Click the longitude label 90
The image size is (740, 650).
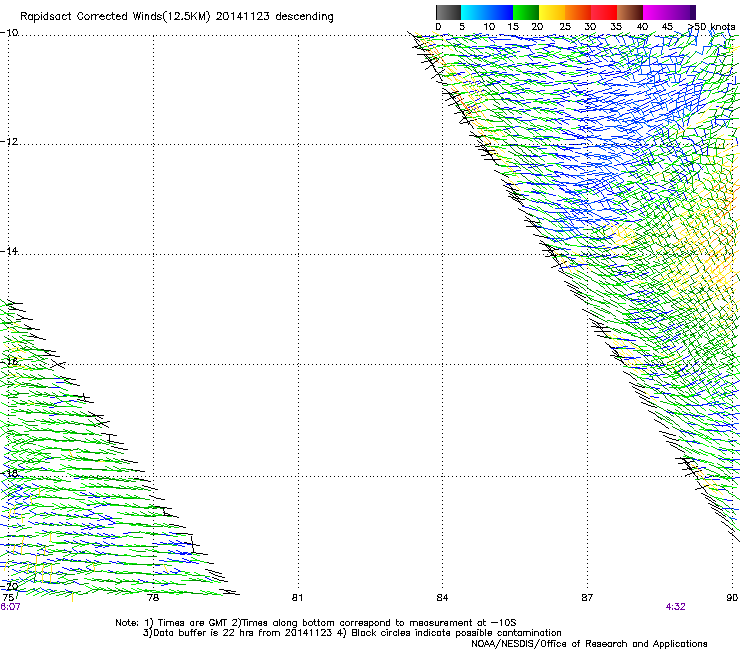(732, 598)
